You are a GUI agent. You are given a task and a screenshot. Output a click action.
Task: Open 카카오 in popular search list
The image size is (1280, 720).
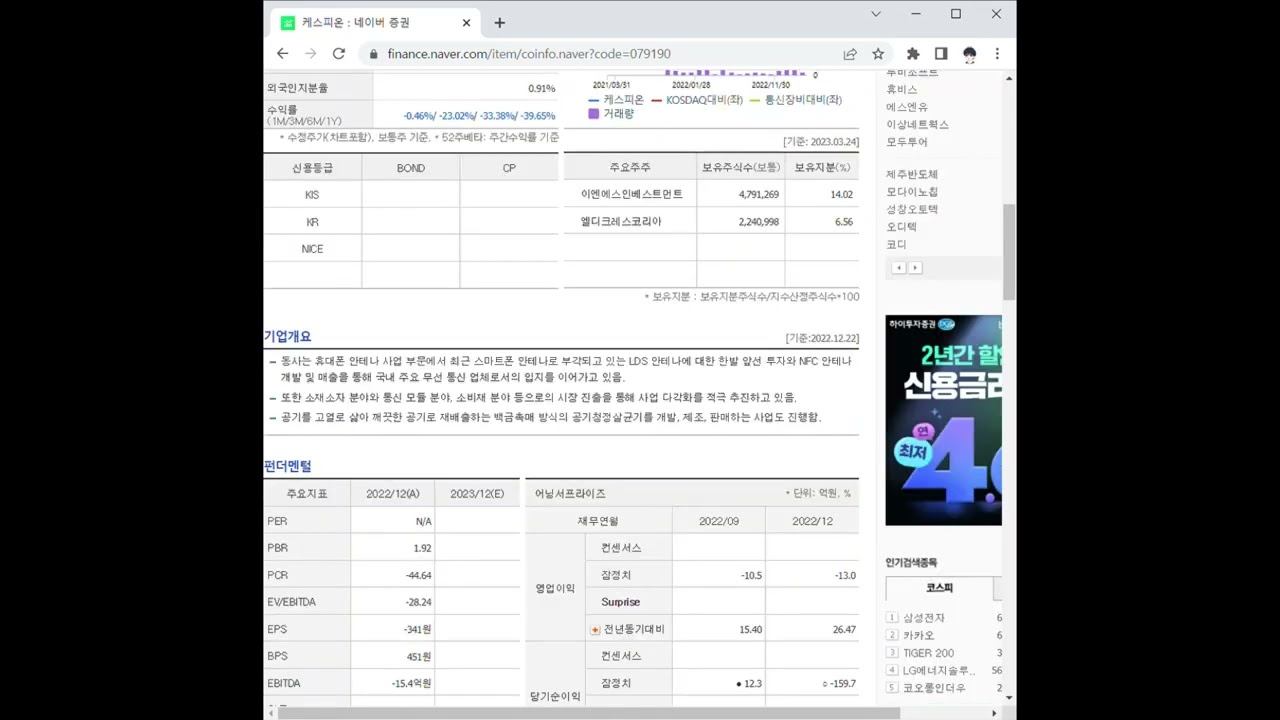[x=918, y=635]
